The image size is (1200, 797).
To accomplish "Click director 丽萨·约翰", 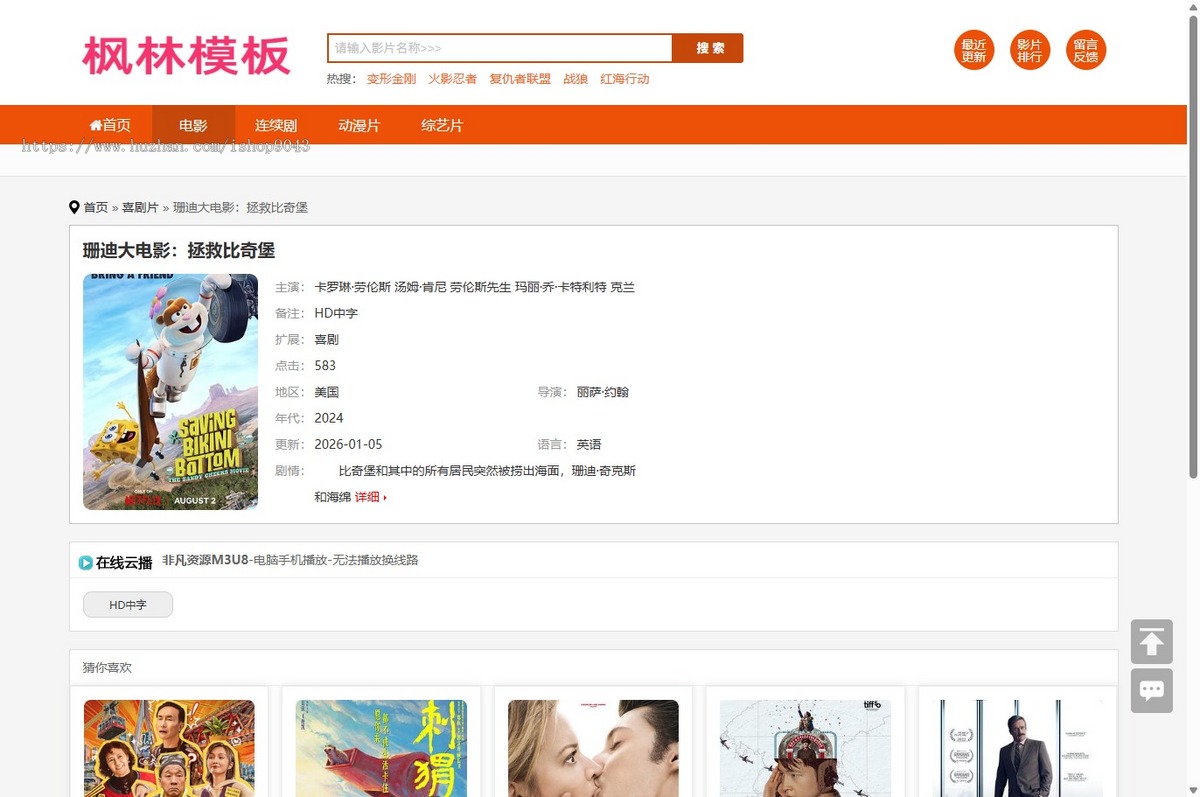I will [x=603, y=392].
